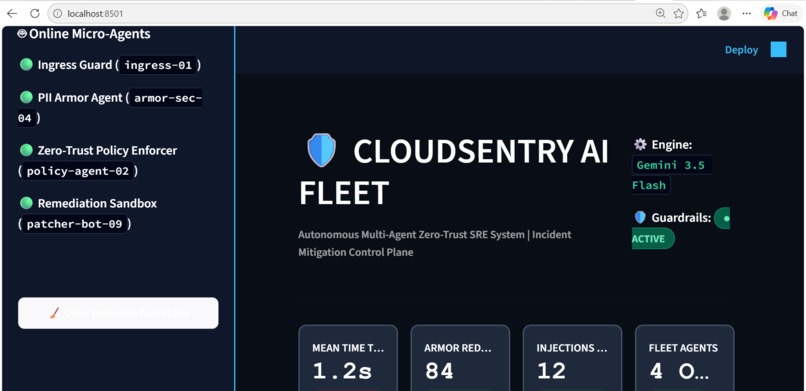Viewport: 806px width, 391px height.
Task: Select the patcher-bot-09 code tag
Action: pos(75,224)
